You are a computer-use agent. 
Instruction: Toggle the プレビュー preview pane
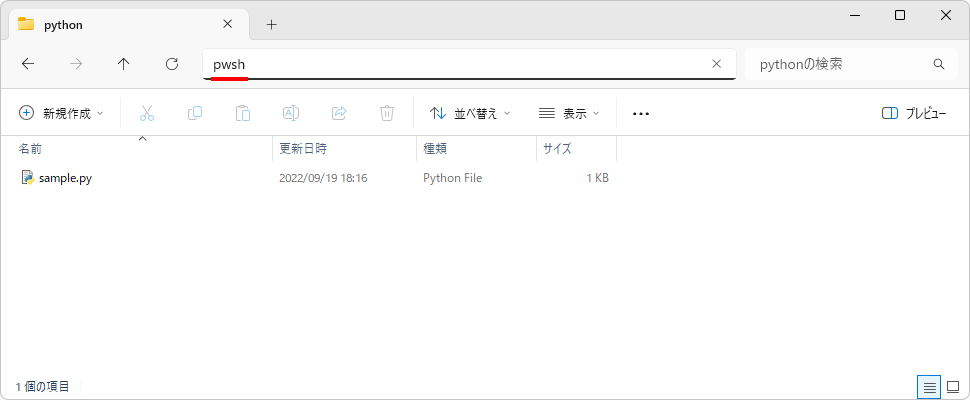(914, 113)
